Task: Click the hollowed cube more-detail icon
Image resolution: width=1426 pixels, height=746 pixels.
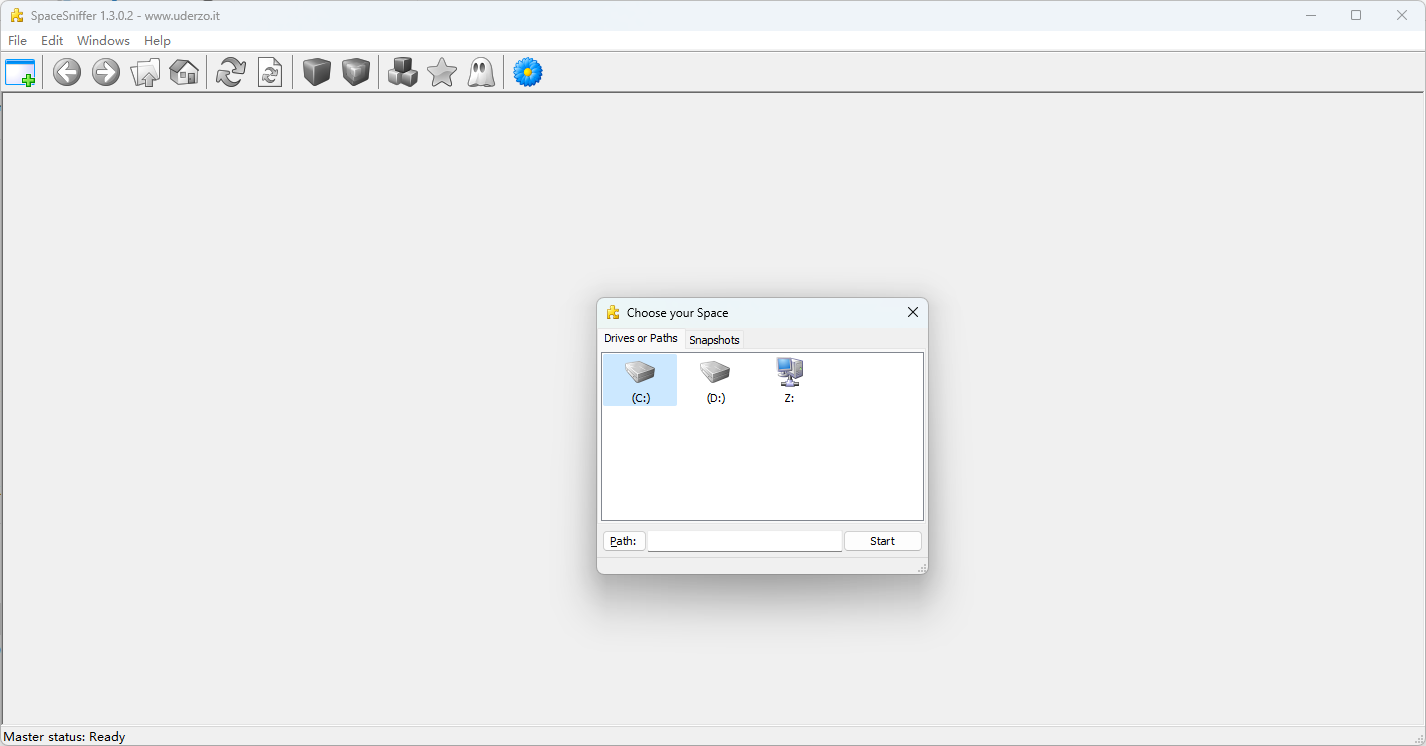Action: (x=356, y=73)
